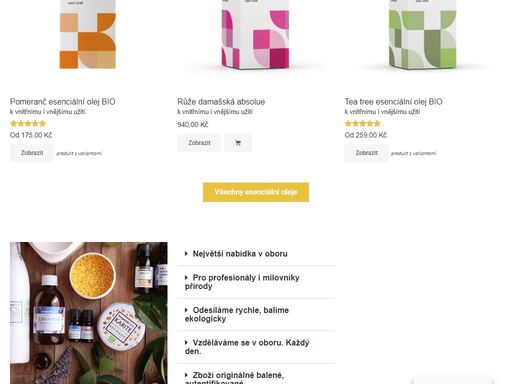Open the star rating of Pomeranč olej
512x384 pixels.
tap(28, 124)
